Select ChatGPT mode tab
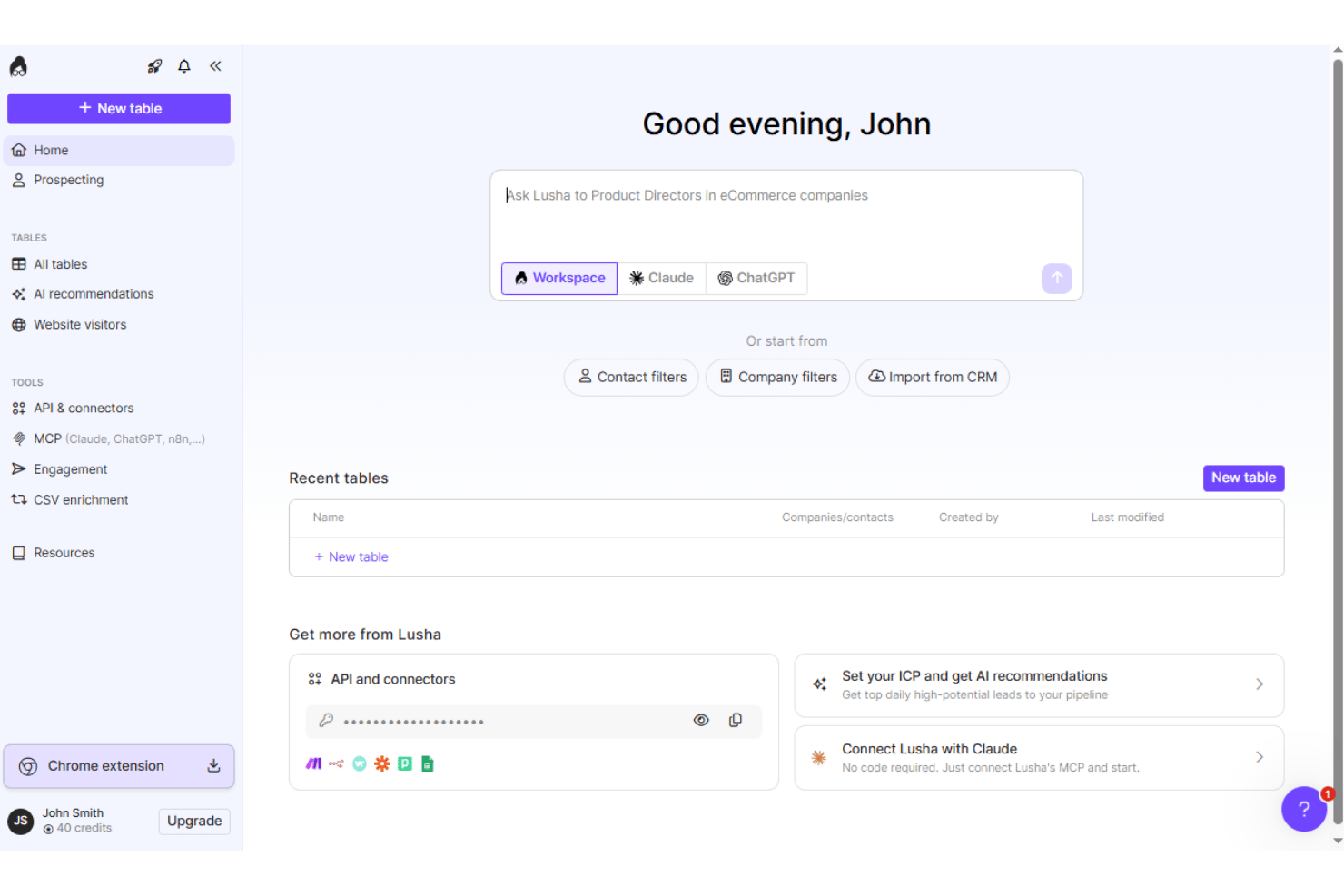 point(756,279)
